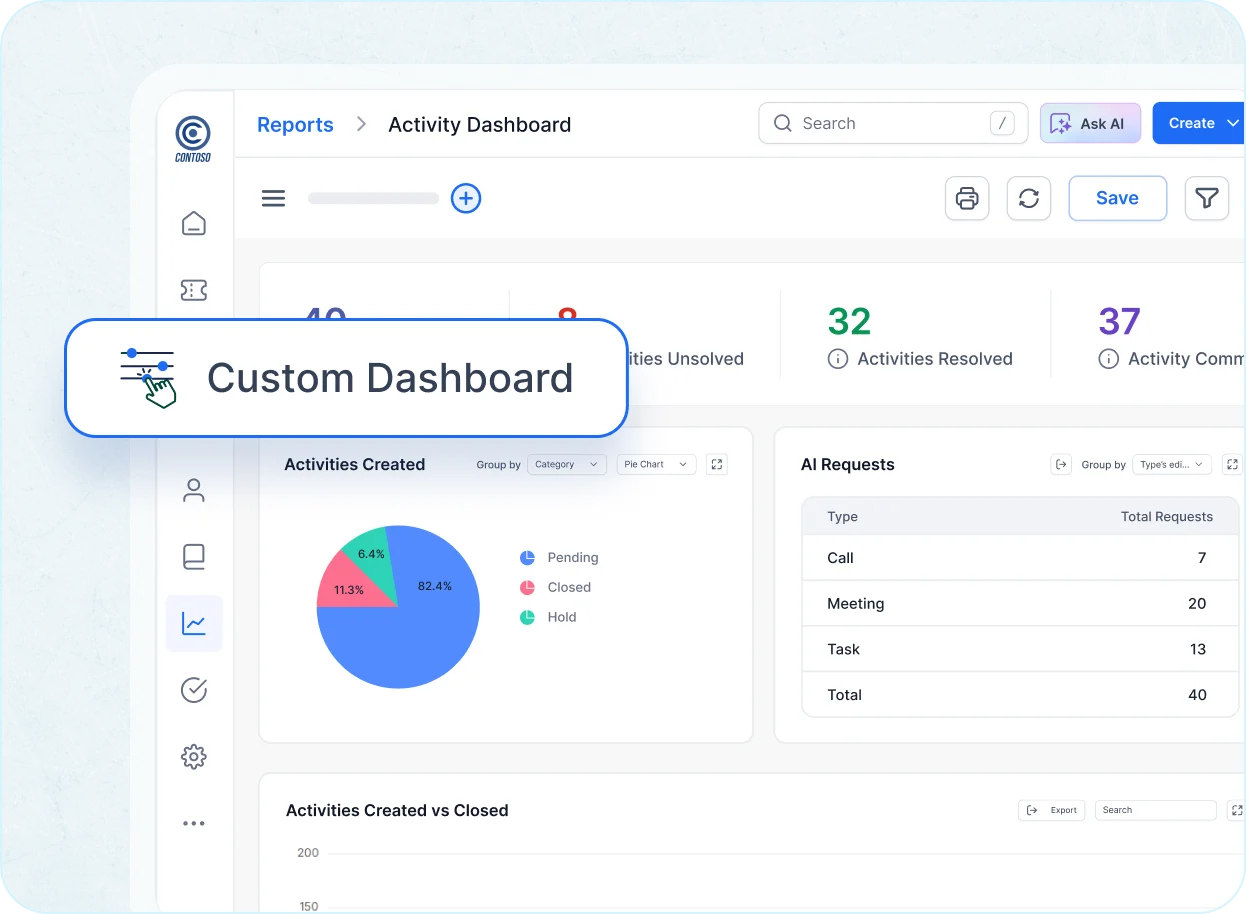Toggle the hamburger menu icon
The image size is (1246, 914).
pos(273,198)
